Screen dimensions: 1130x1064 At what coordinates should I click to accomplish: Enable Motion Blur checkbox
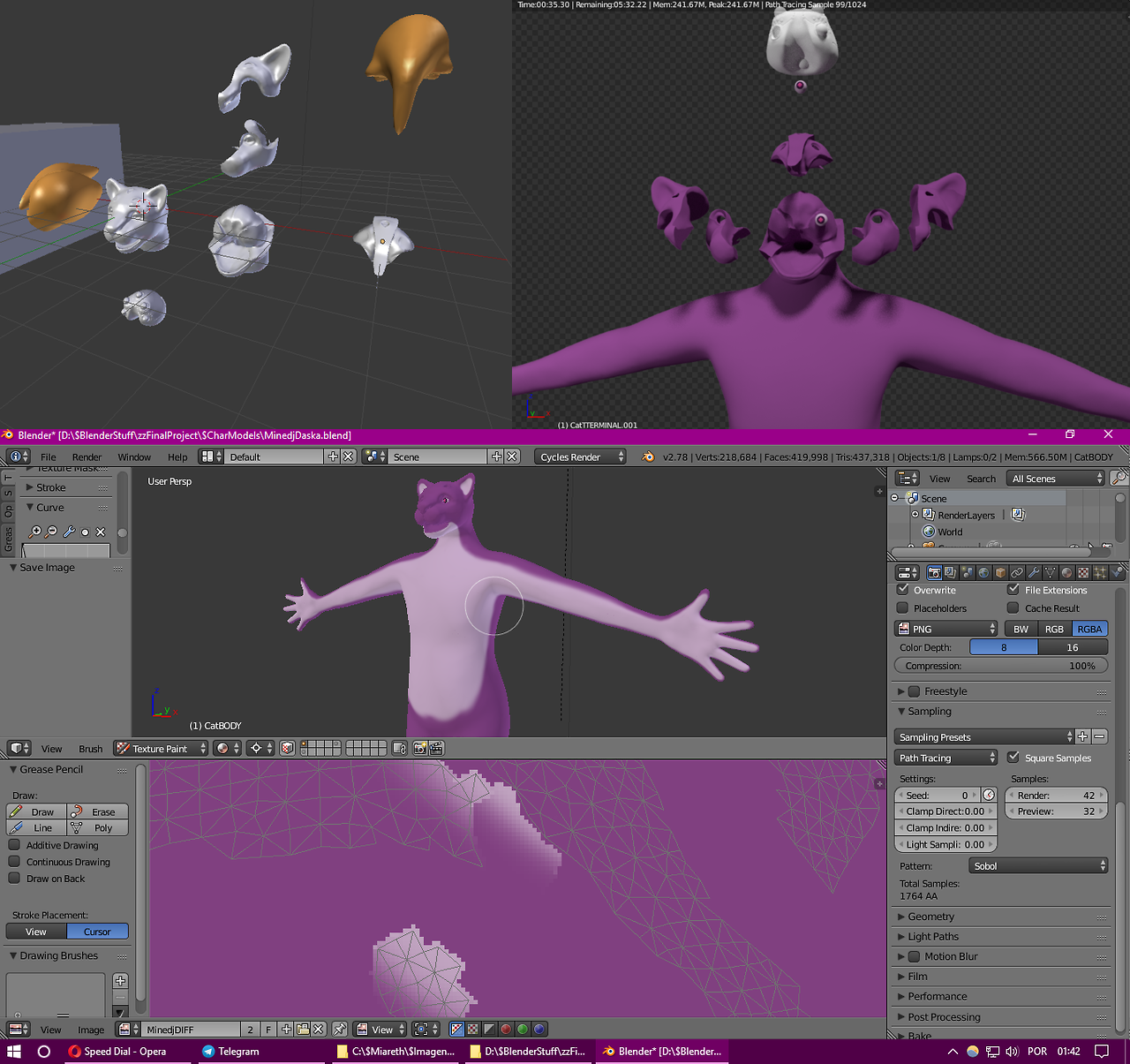tap(915, 956)
